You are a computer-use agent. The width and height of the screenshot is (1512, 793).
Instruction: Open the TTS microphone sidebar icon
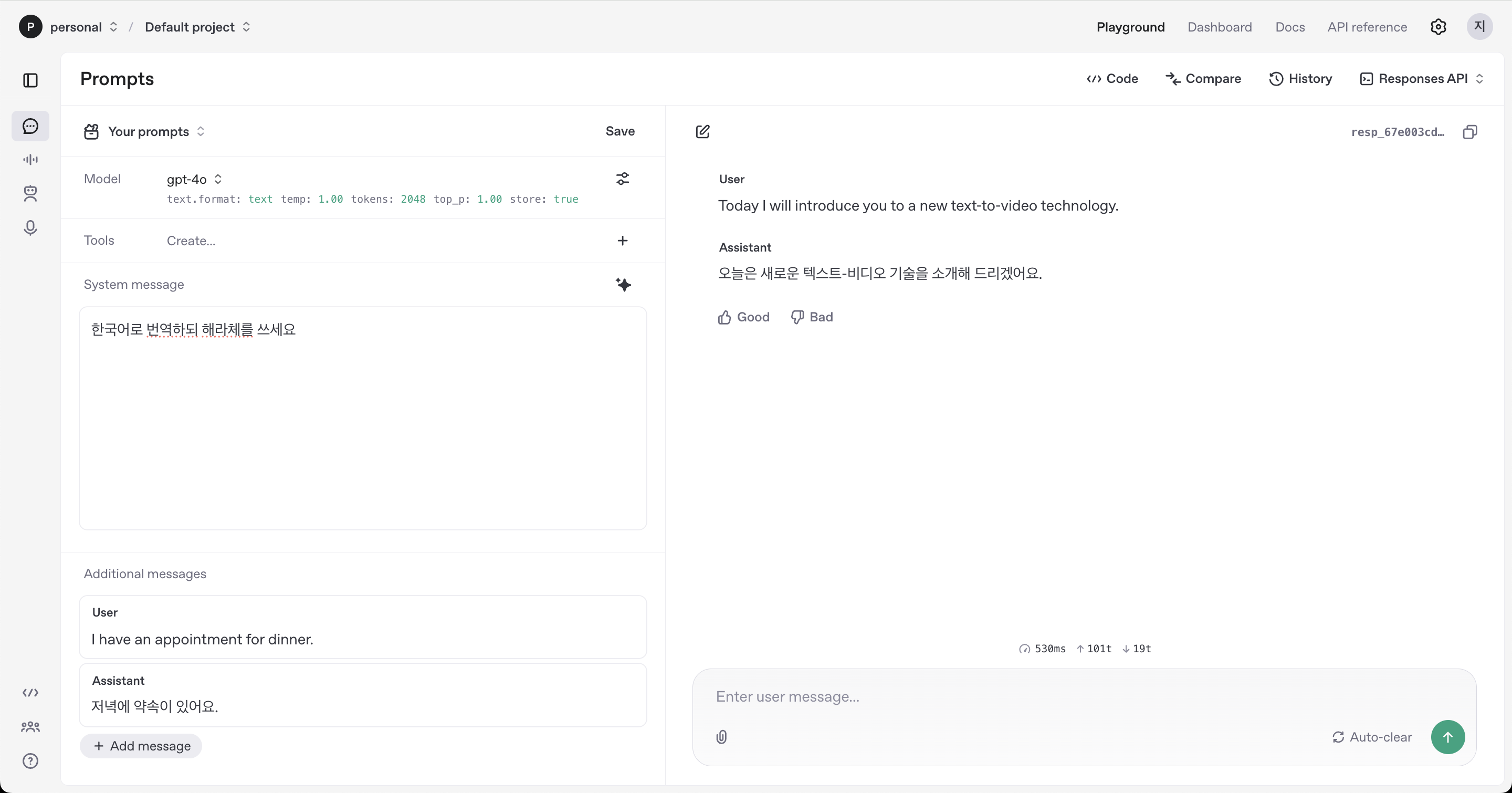pos(30,228)
